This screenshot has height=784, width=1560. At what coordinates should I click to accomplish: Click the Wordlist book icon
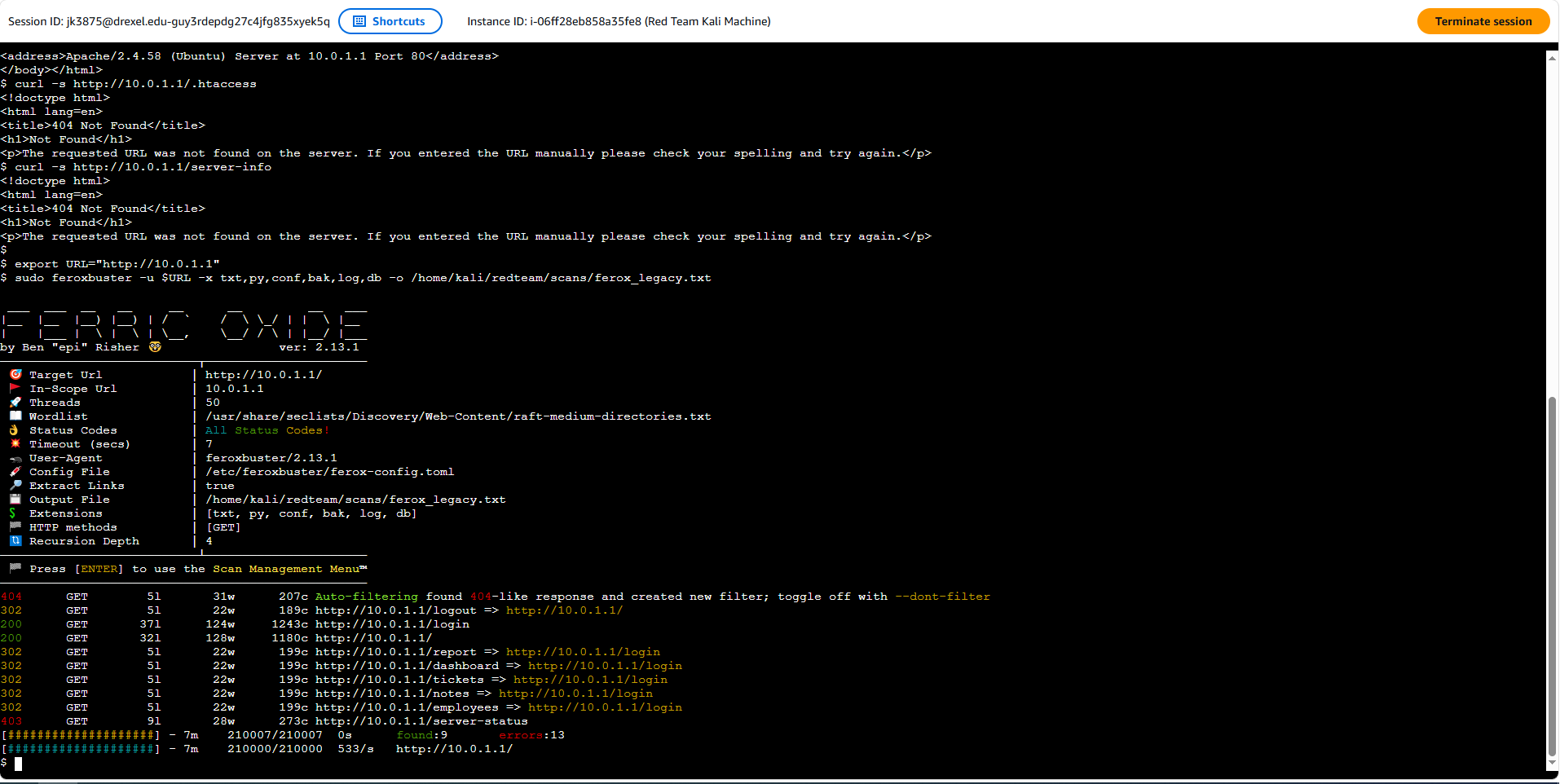[15, 416]
